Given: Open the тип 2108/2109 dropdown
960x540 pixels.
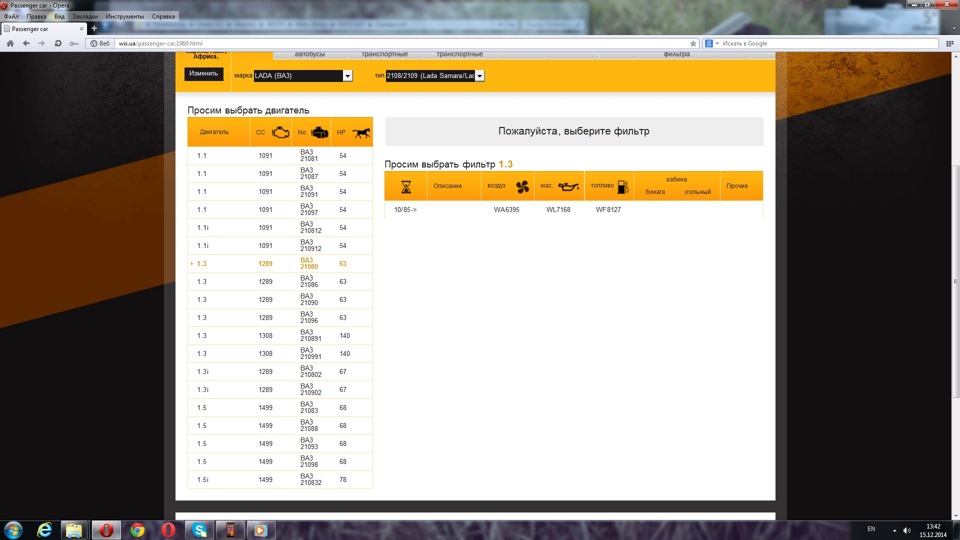Looking at the screenshot, I should tap(435, 76).
